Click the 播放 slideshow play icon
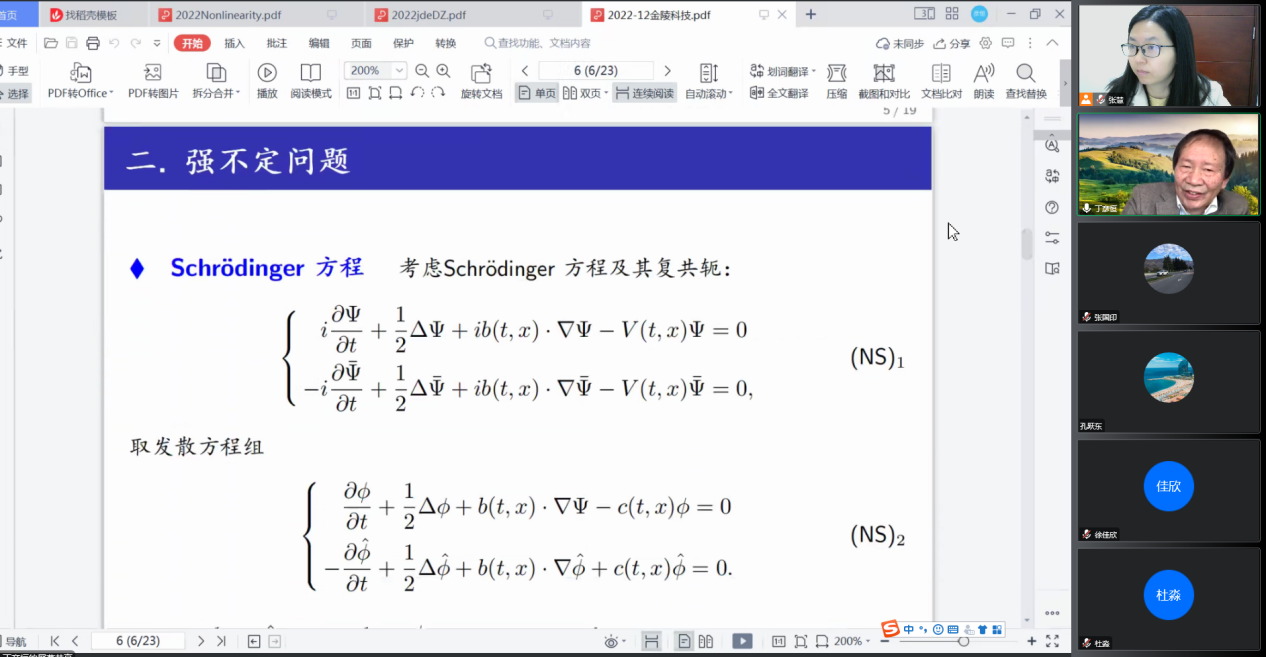The height and width of the screenshot is (657, 1266). click(267, 73)
